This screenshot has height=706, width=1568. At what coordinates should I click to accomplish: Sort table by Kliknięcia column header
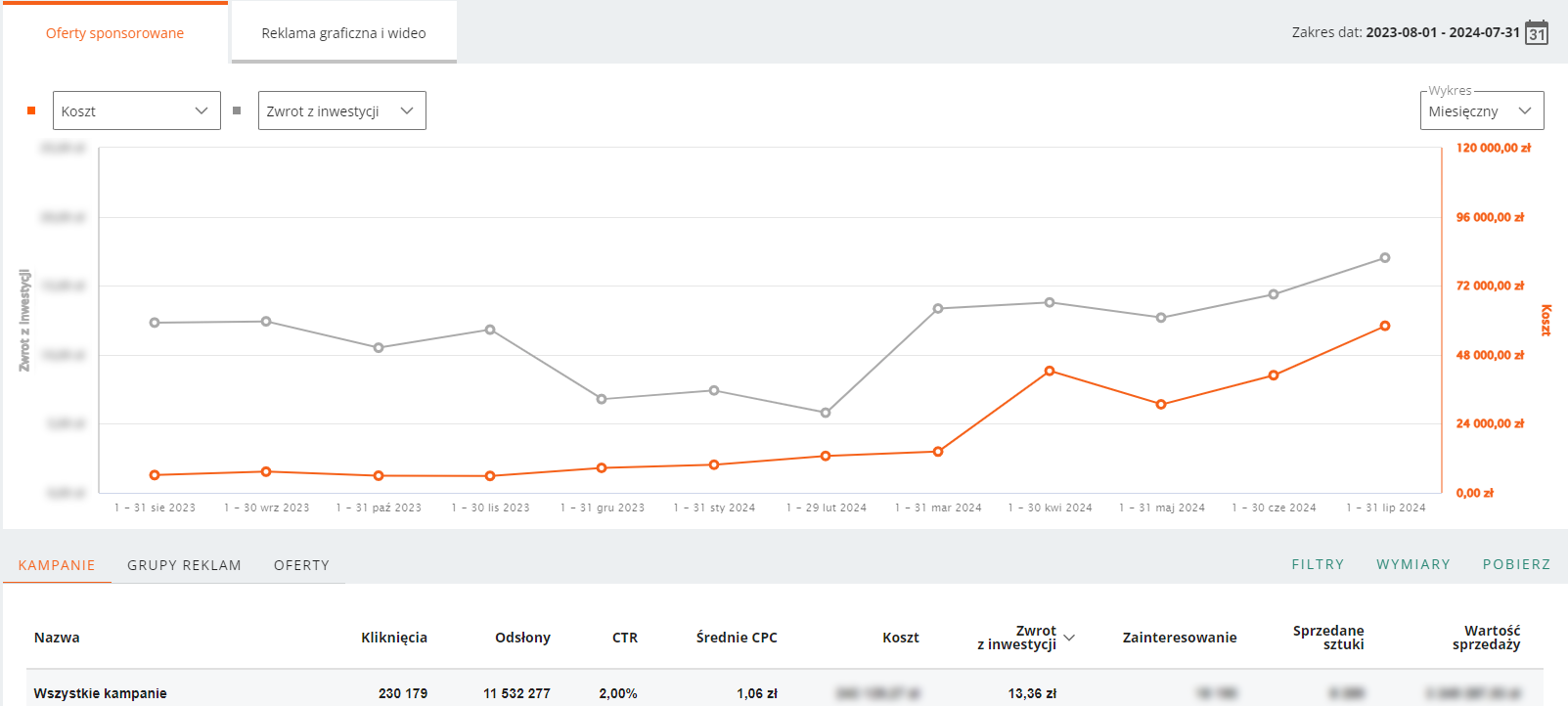[394, 638]
